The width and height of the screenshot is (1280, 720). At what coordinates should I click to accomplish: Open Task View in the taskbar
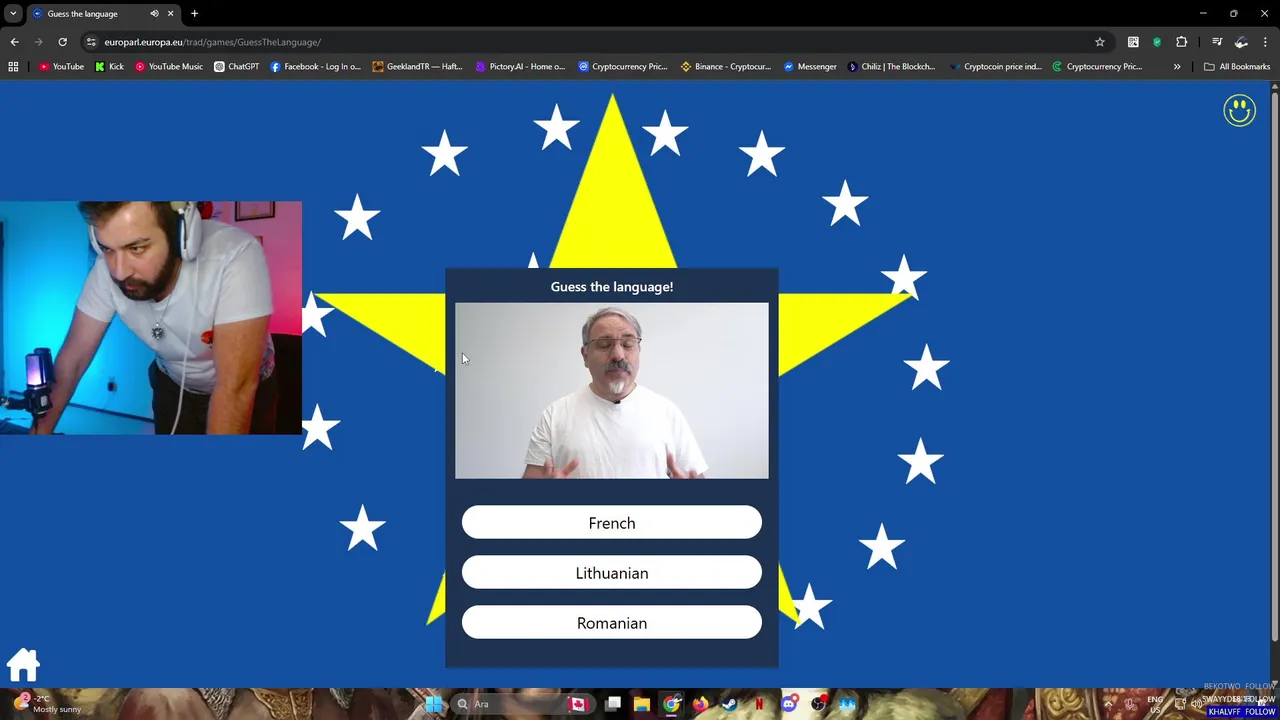(x=613, y=704)
